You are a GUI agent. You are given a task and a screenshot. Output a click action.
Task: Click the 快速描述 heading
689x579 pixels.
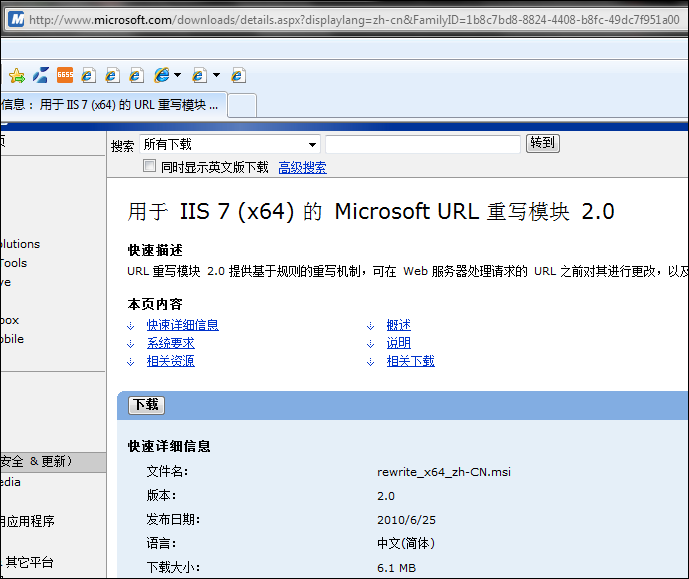pyautogui.click(x=155, y=250)
